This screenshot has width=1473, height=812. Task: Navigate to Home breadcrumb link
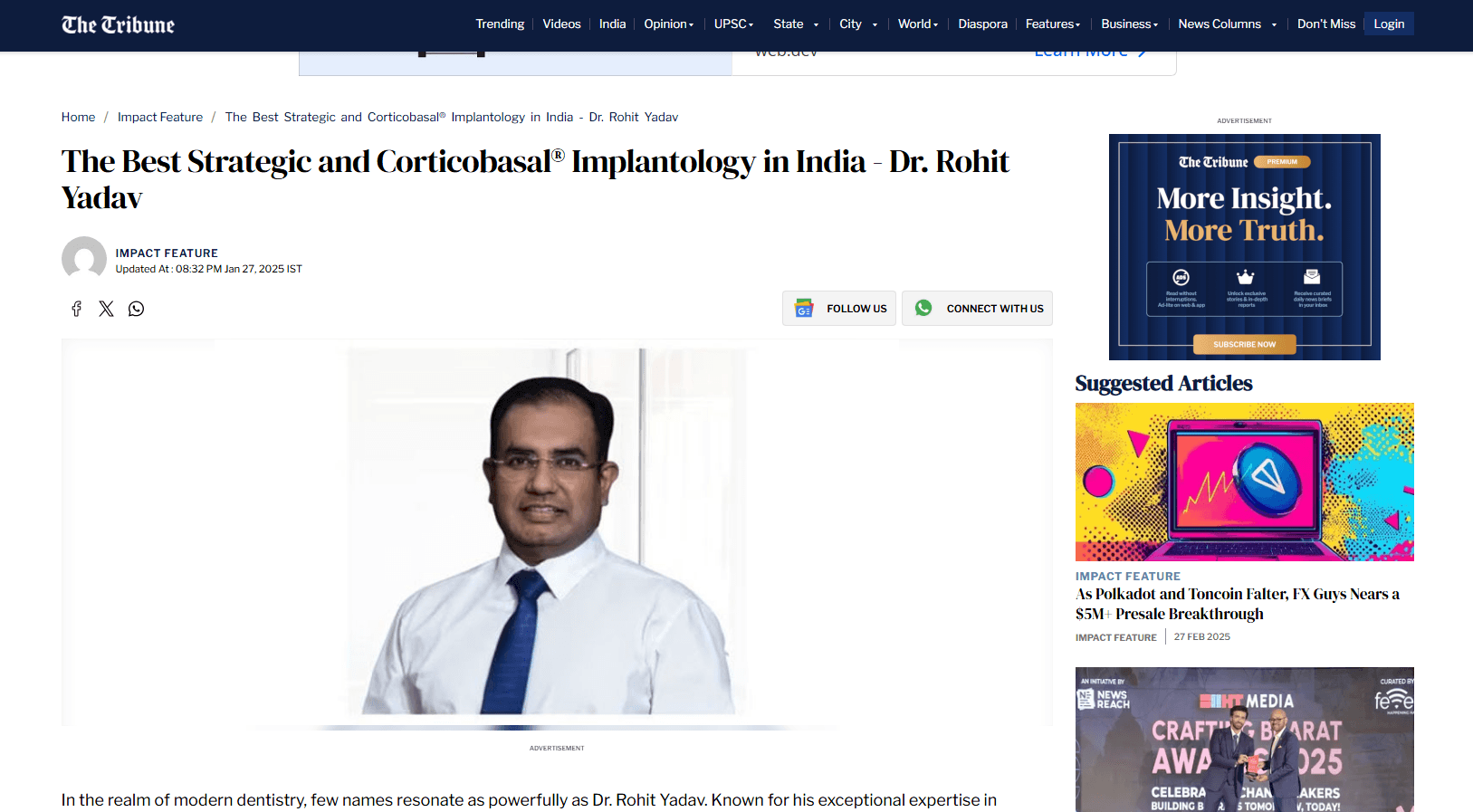(78, 117)
